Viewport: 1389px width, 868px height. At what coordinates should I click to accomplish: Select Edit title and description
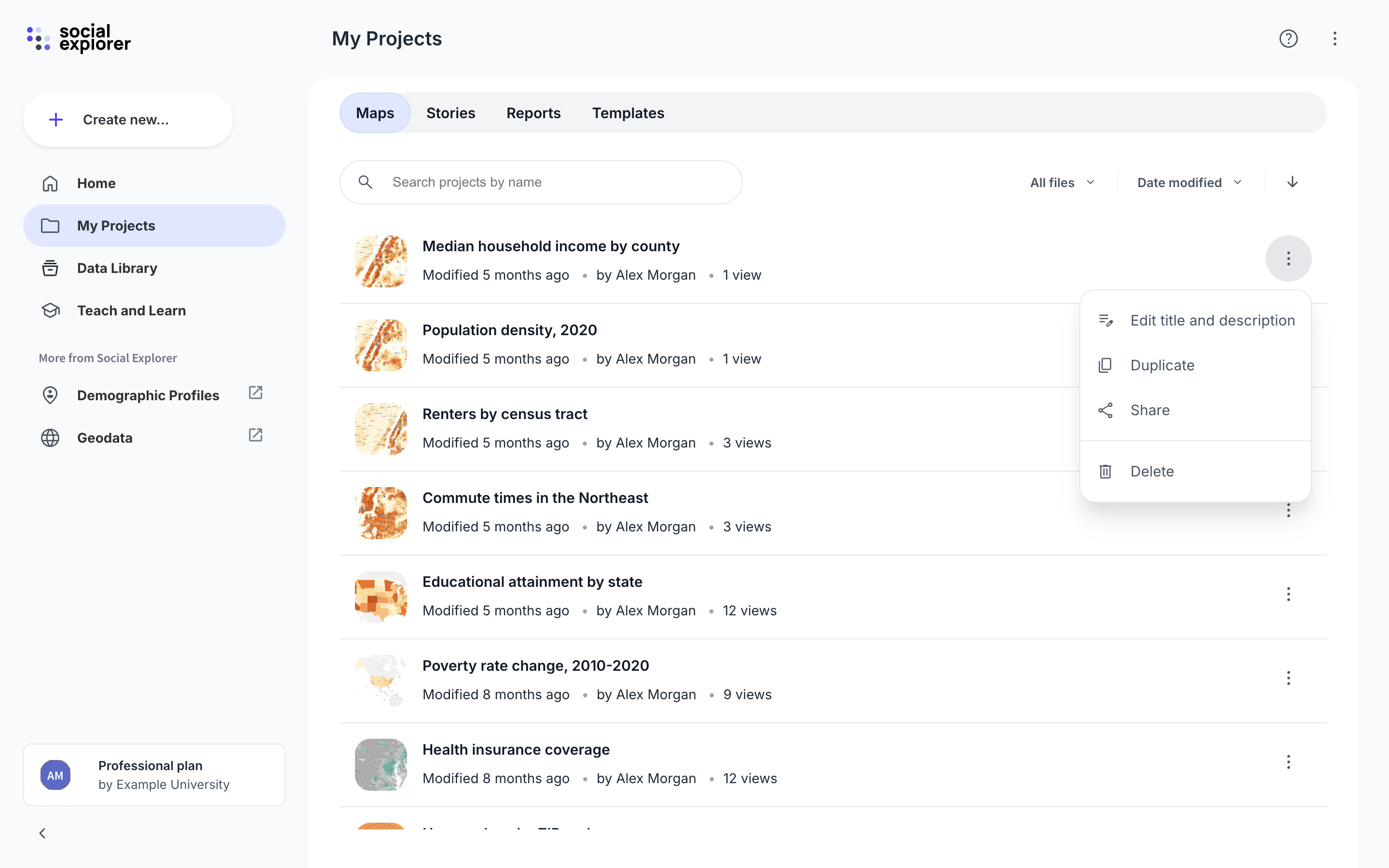point(1196,320)
